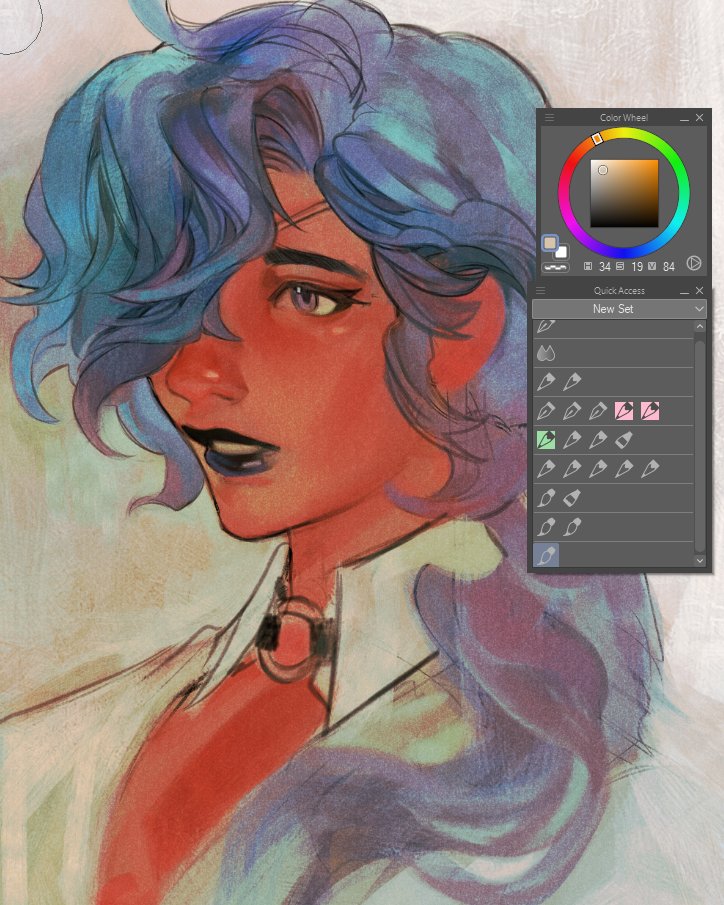Select the first pen nib in the pink-icon row
Viewport: 724px width, 905px height.
(x=546, y=411)
